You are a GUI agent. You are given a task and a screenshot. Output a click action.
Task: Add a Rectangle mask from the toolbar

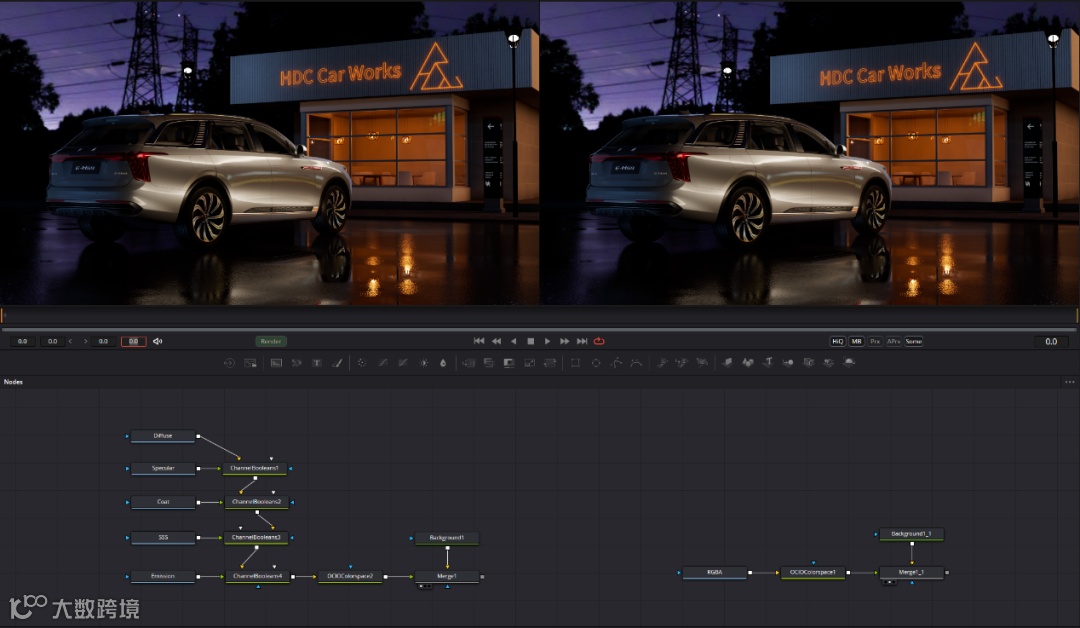tap(575, 363)
